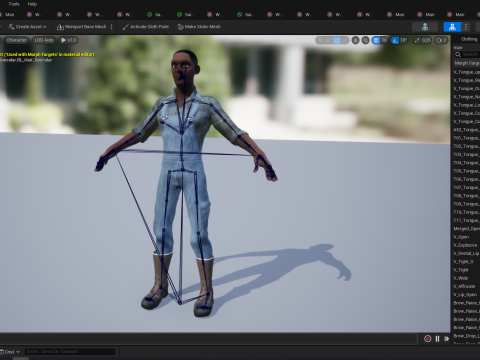The width and height of the screenshot is (480, 360).
Task: Open the Help menu
Action: [32, 4]
